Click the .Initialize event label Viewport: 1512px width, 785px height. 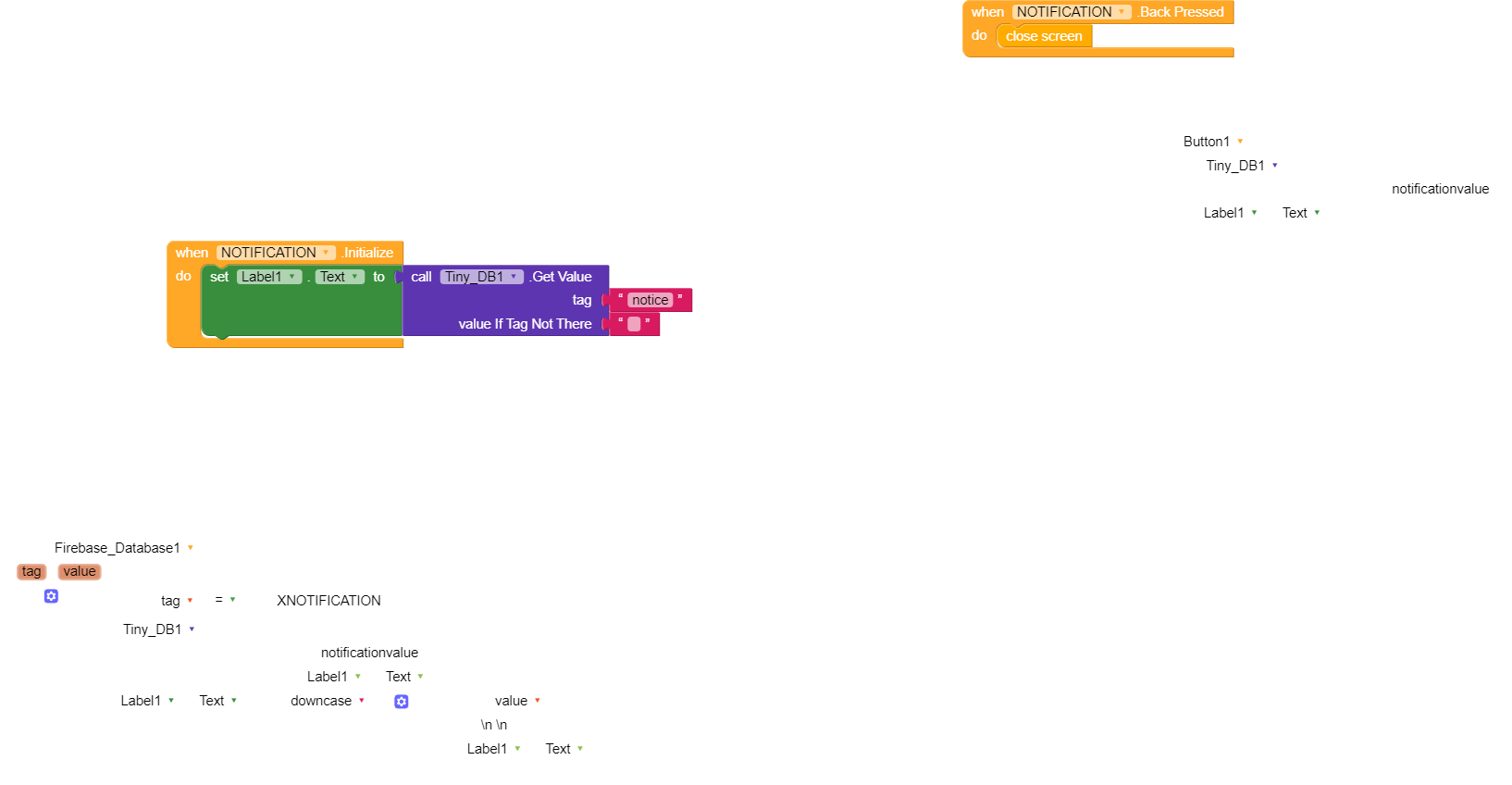pyautogui.click(x=367, y=253)
